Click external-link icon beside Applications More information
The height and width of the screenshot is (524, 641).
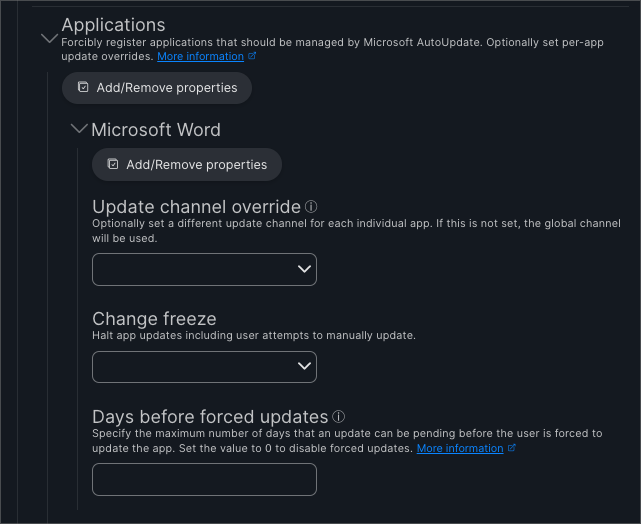click(252, 56)
